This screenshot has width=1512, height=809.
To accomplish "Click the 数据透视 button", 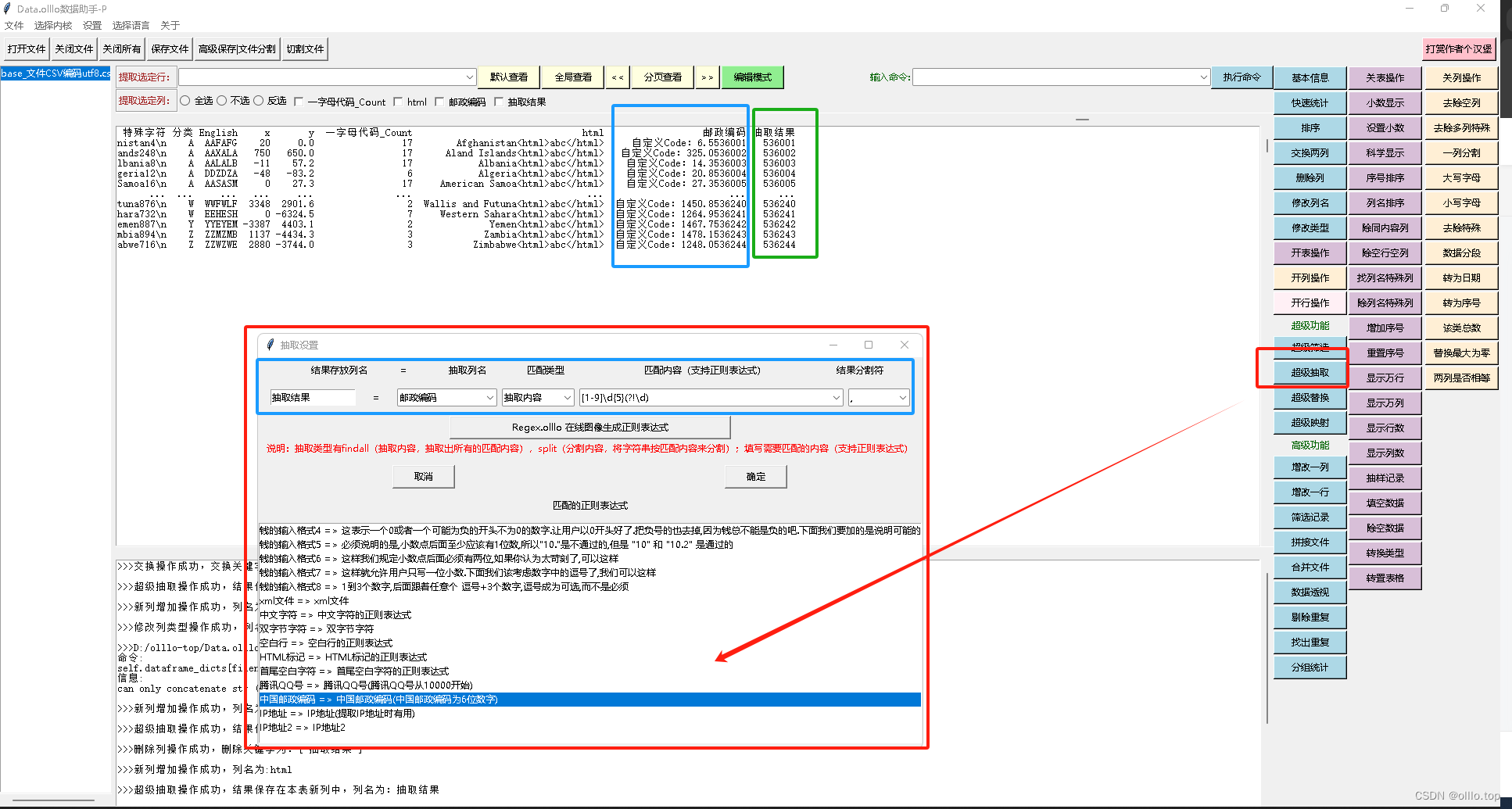I will (x=1310, y=592).
